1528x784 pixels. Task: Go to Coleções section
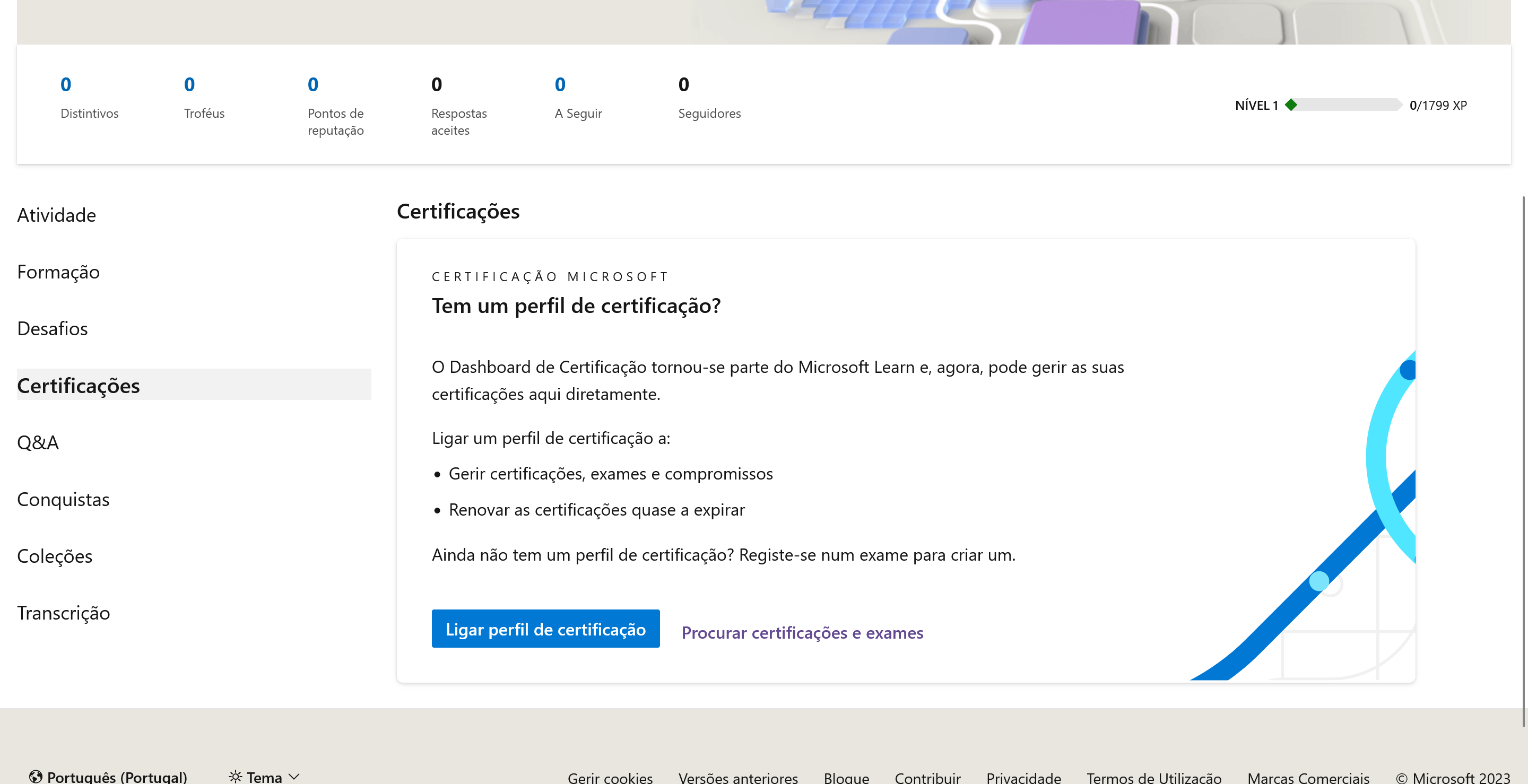pos(55,556)
